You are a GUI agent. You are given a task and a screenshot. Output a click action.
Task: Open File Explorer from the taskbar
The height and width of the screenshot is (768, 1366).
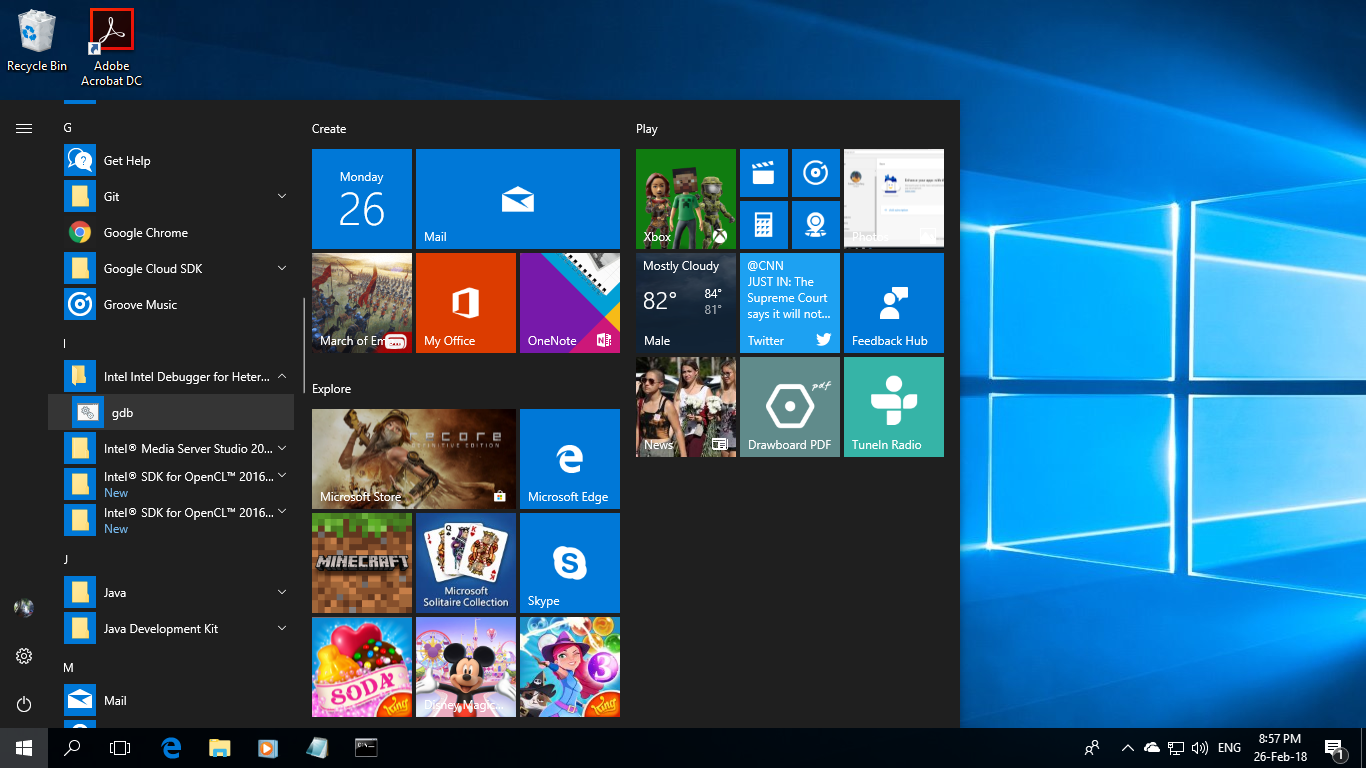[220, 748]
